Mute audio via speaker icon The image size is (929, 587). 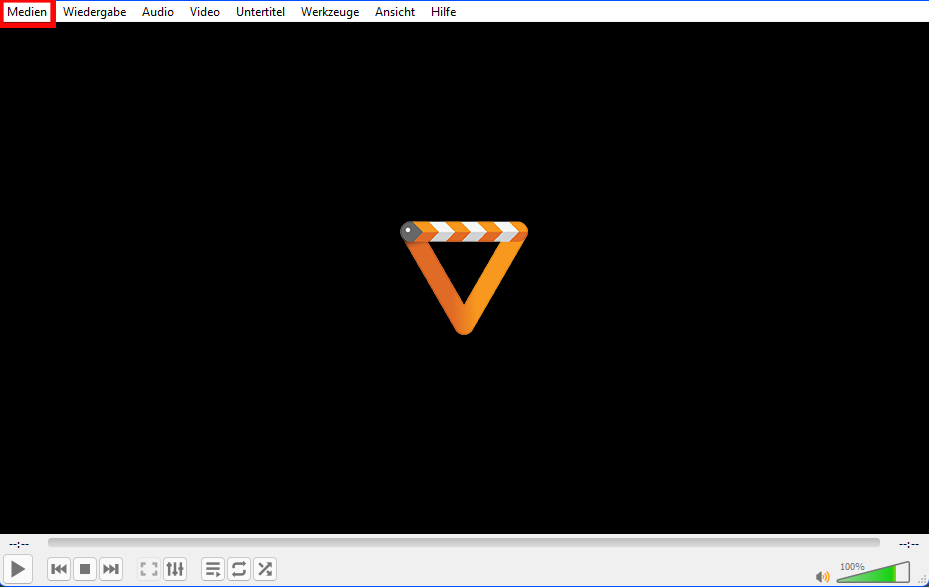coord(823,576)
